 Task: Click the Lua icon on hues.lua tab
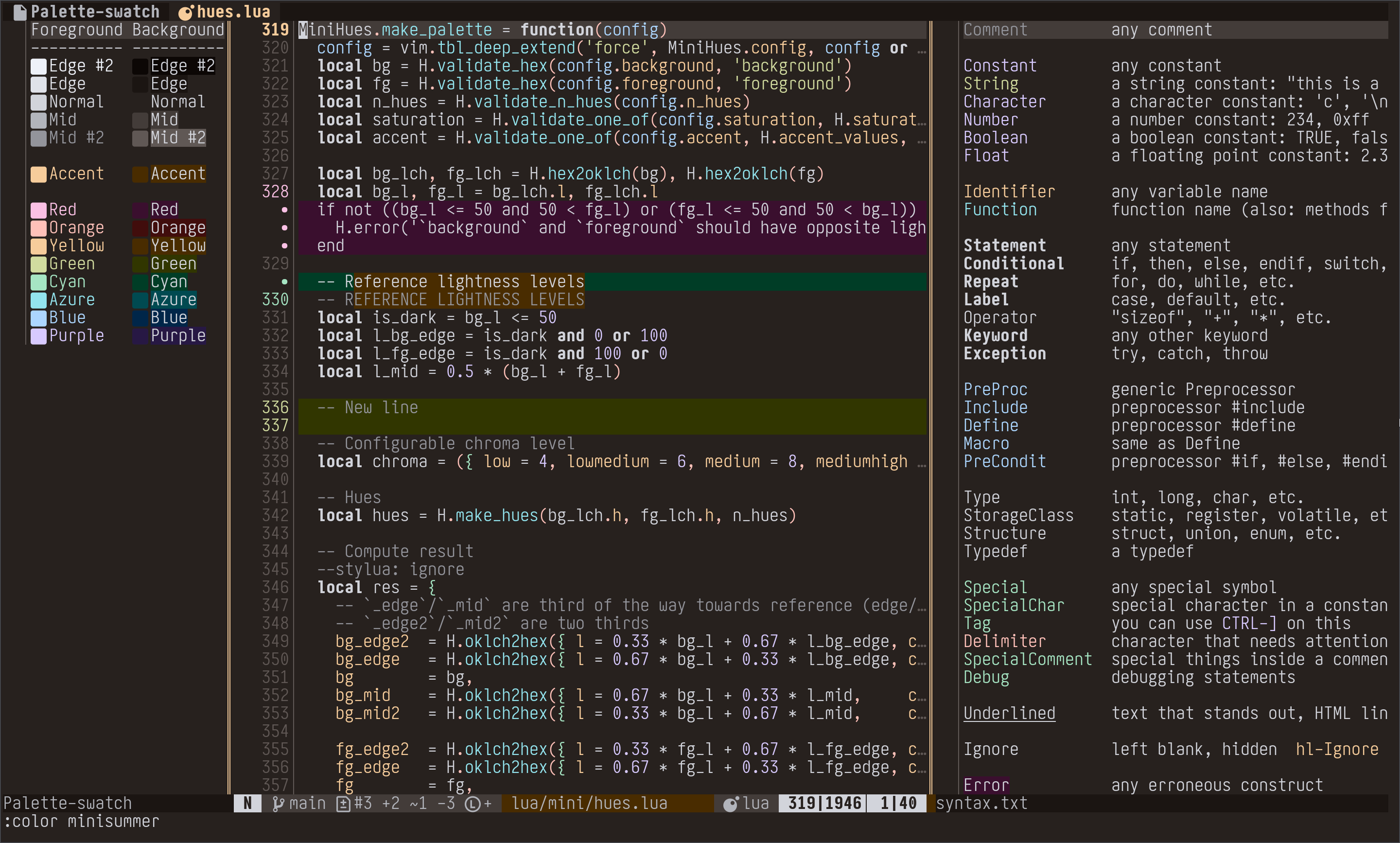[186, 11]
